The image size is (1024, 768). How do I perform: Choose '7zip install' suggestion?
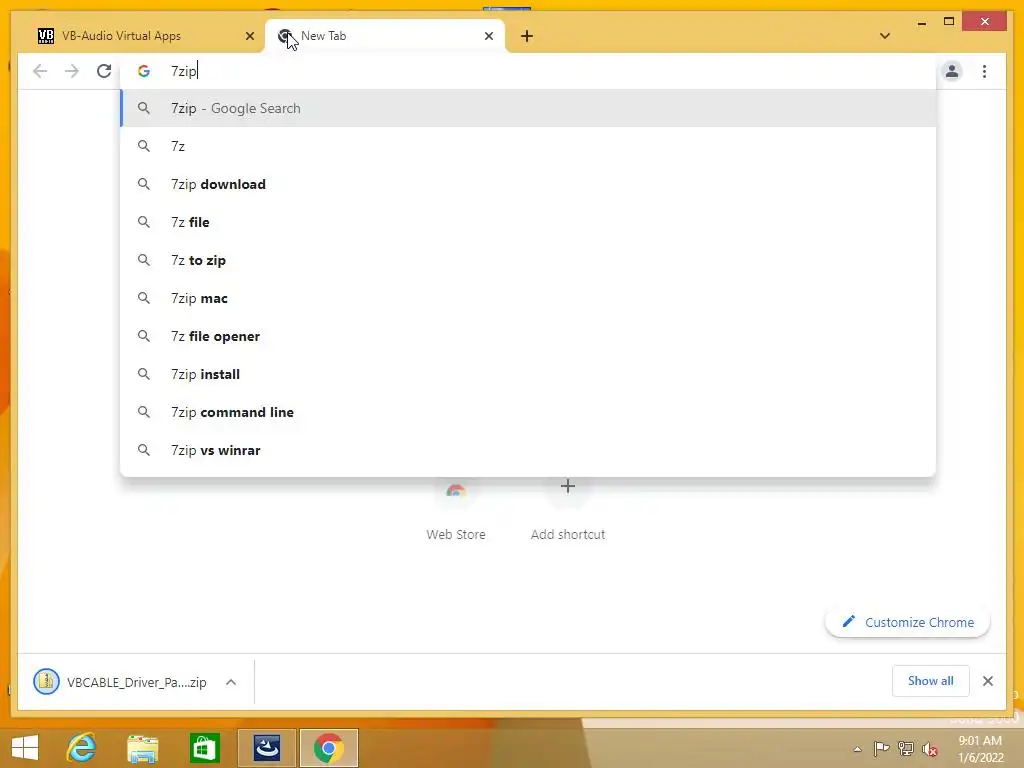528,374
